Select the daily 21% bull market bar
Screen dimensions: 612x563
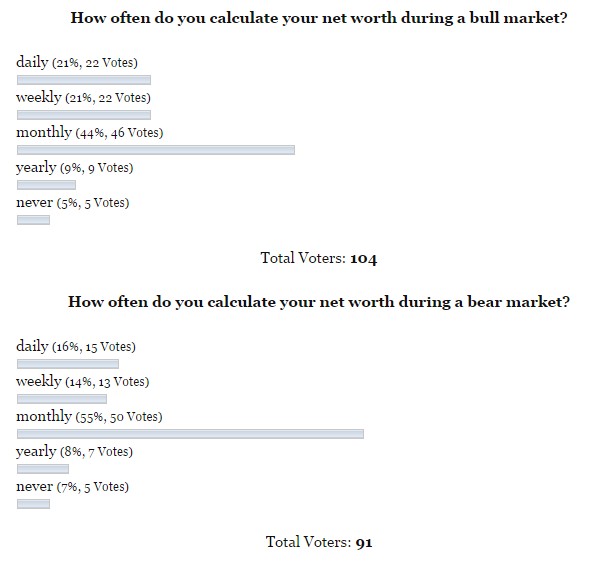pyautogui.click(x=84, y=79)
